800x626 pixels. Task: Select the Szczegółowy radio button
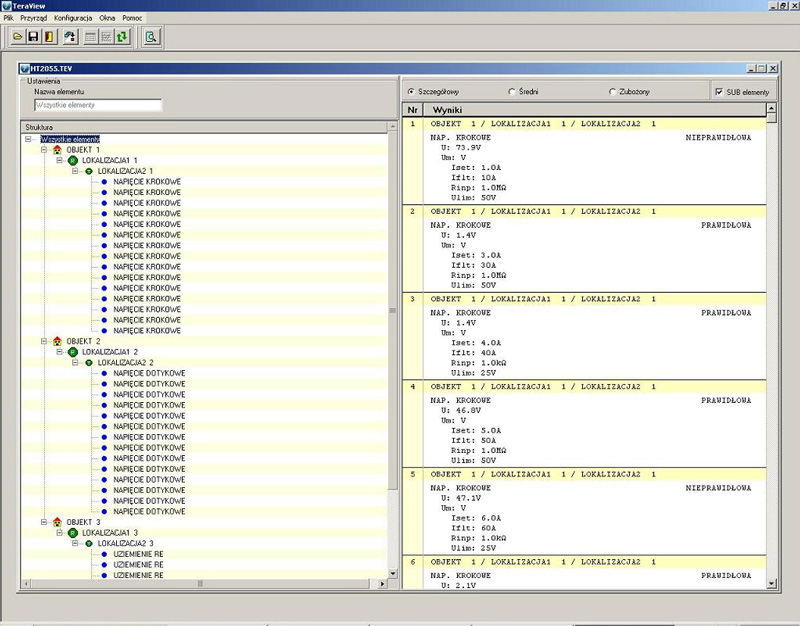410,91
